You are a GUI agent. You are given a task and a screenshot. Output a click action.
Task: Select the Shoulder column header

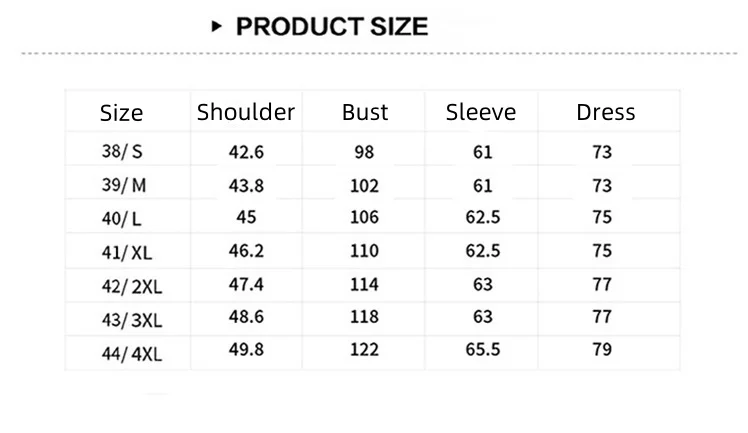pyautogui.click(x=246, y=112)
